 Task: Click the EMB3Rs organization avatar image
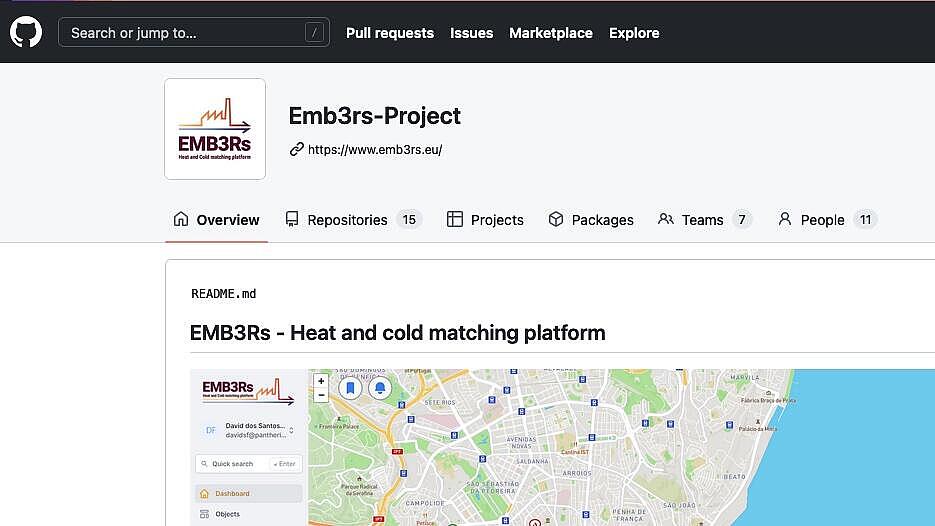215,129
